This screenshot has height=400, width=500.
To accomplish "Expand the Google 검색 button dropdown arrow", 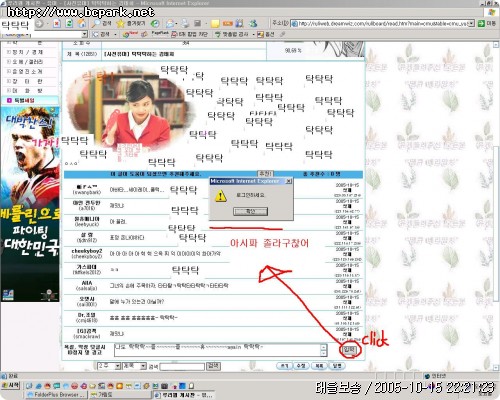I will (x=115, y=34).
